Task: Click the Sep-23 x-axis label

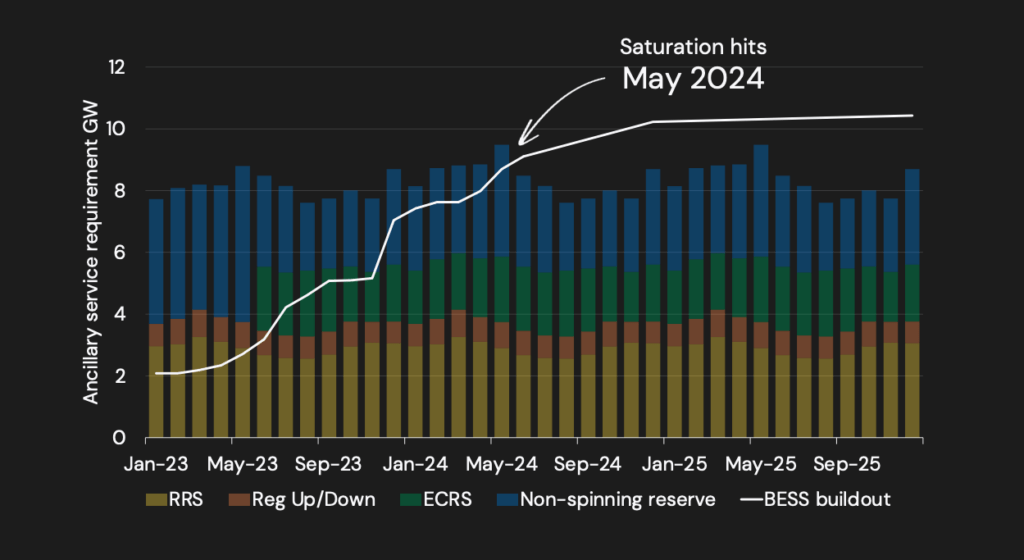Action: pos(319,464)
